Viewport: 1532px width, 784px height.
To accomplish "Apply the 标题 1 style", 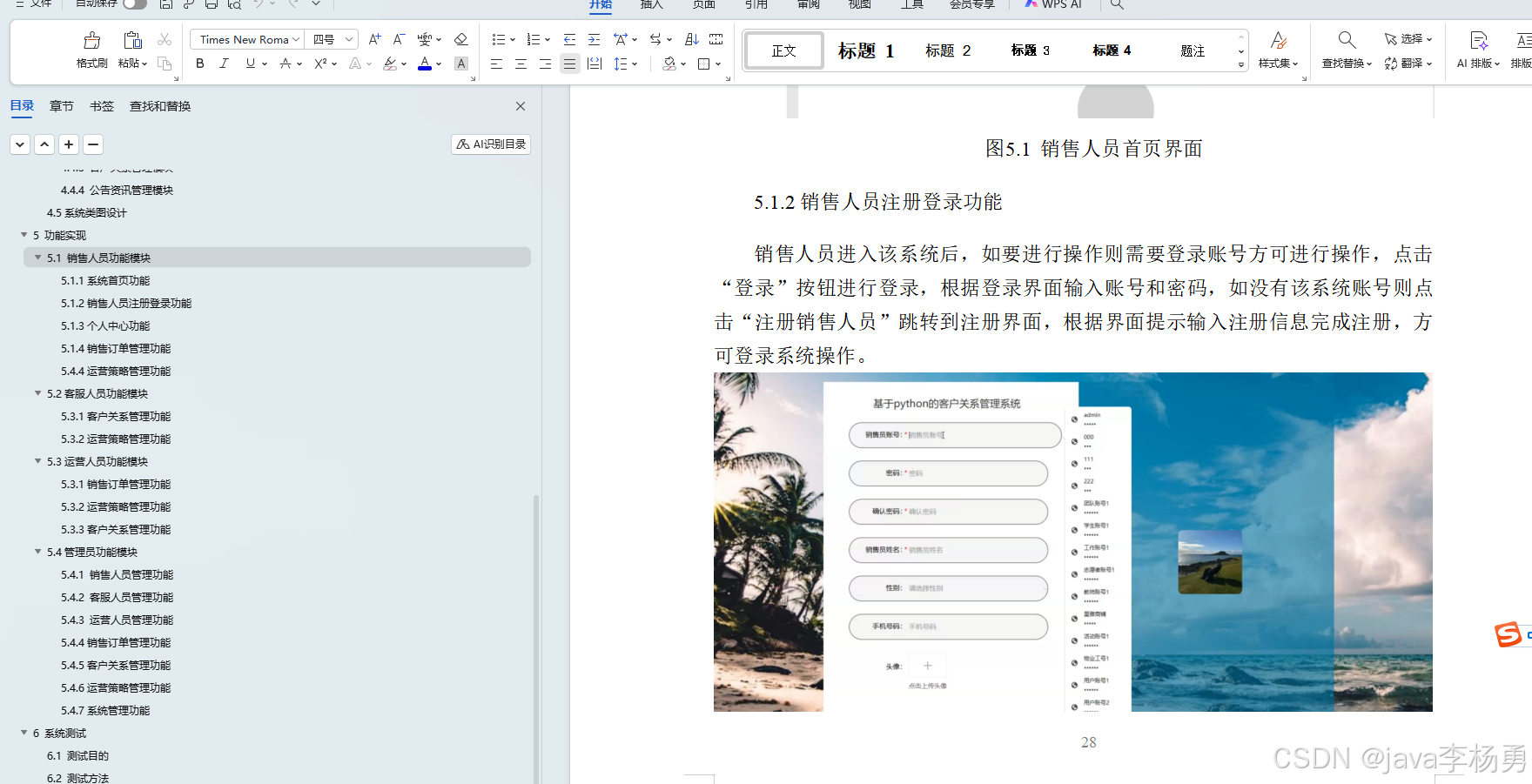I will click(864, 50).
